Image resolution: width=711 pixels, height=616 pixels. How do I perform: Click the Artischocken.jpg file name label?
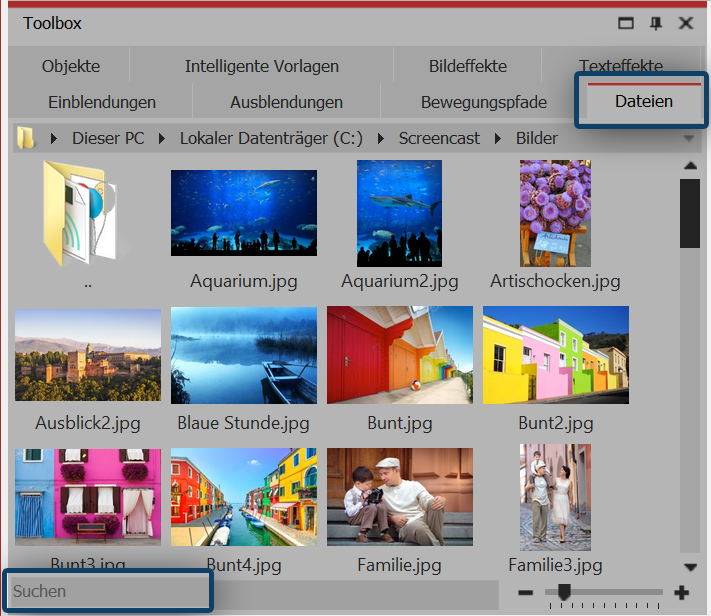coord(555,281)
